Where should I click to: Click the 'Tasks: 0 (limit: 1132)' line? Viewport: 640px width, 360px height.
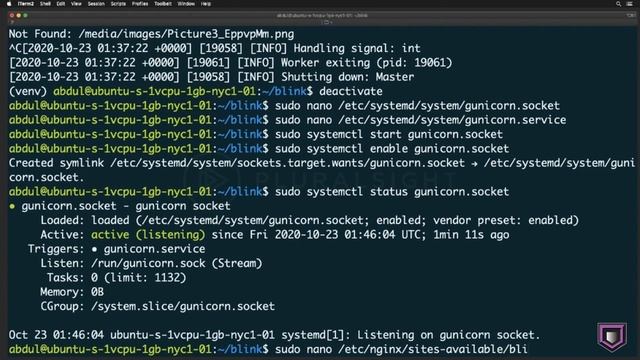click(116, 277)
